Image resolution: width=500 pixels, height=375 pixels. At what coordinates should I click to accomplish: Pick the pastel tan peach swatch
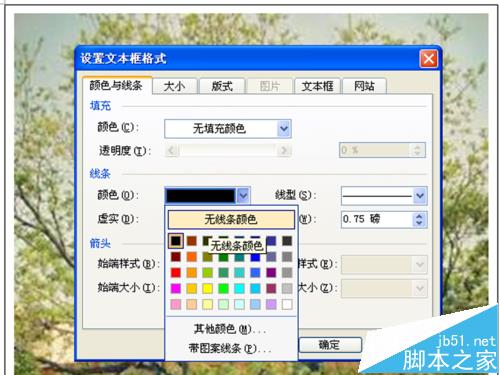[192, 304]
